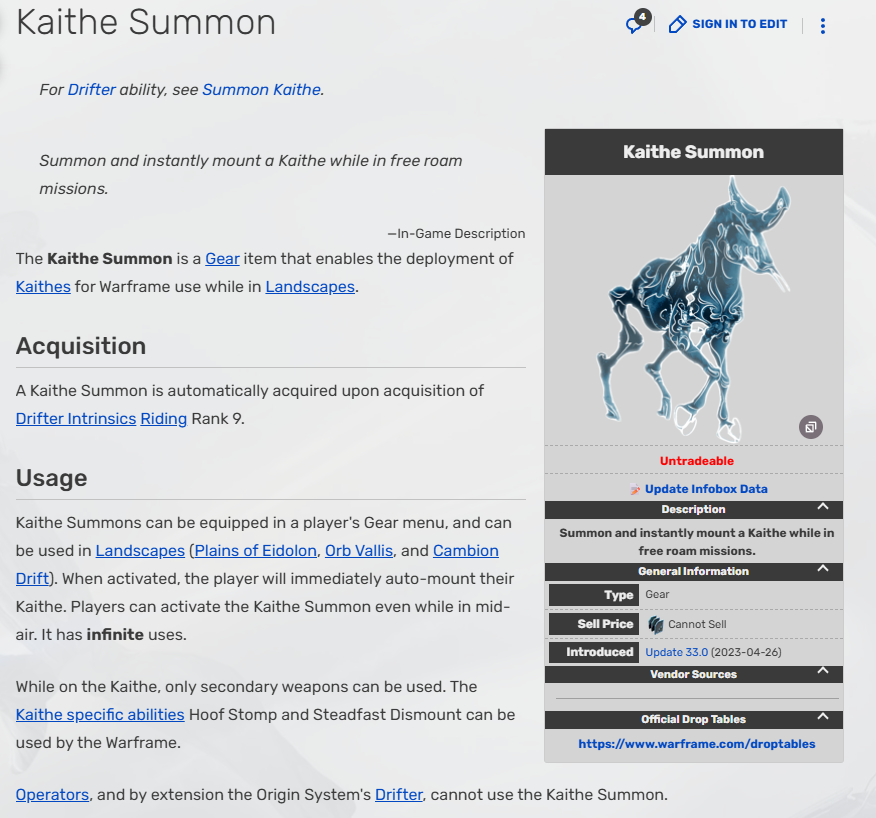Go to the Plains of Eidolon page
Image resolution: width=876 pixels, height=818 pixels.
coord(256,551)
